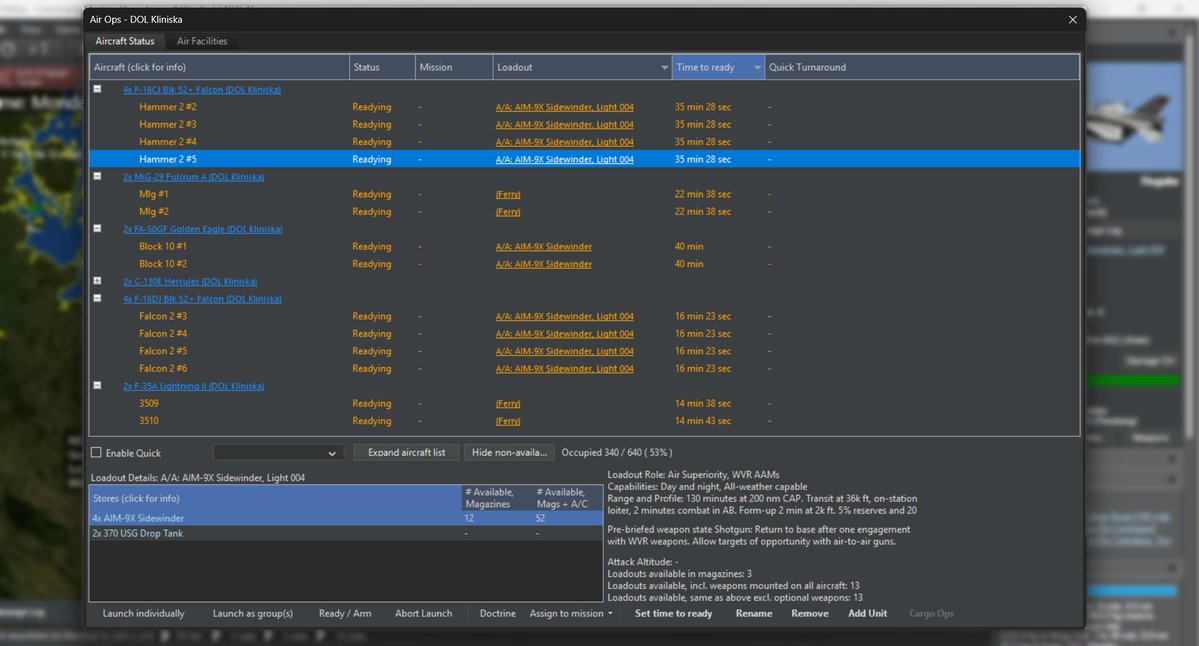Click the Add Unit button
Image resolution: width=1199 pixels, height=646 pixels.
click(x=867, y=613)
